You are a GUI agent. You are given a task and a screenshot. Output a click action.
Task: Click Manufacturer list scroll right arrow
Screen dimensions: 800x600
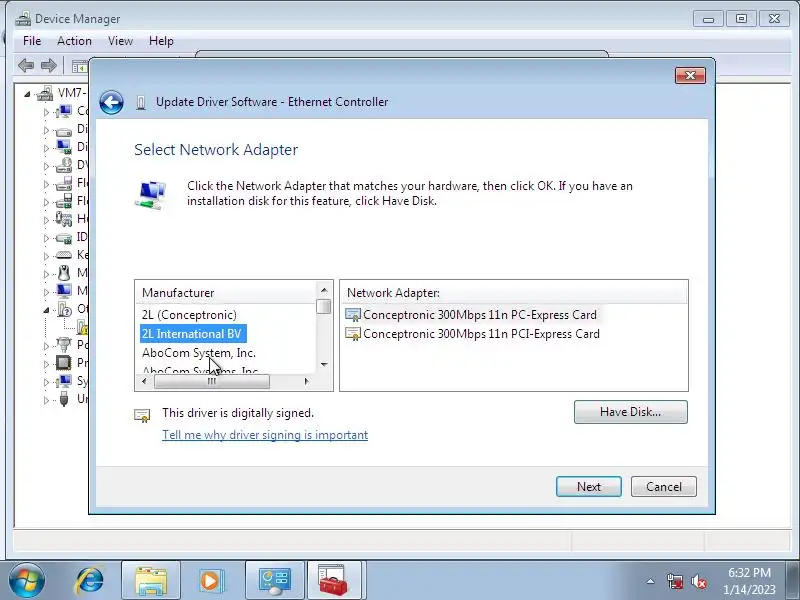click(306, 381)
